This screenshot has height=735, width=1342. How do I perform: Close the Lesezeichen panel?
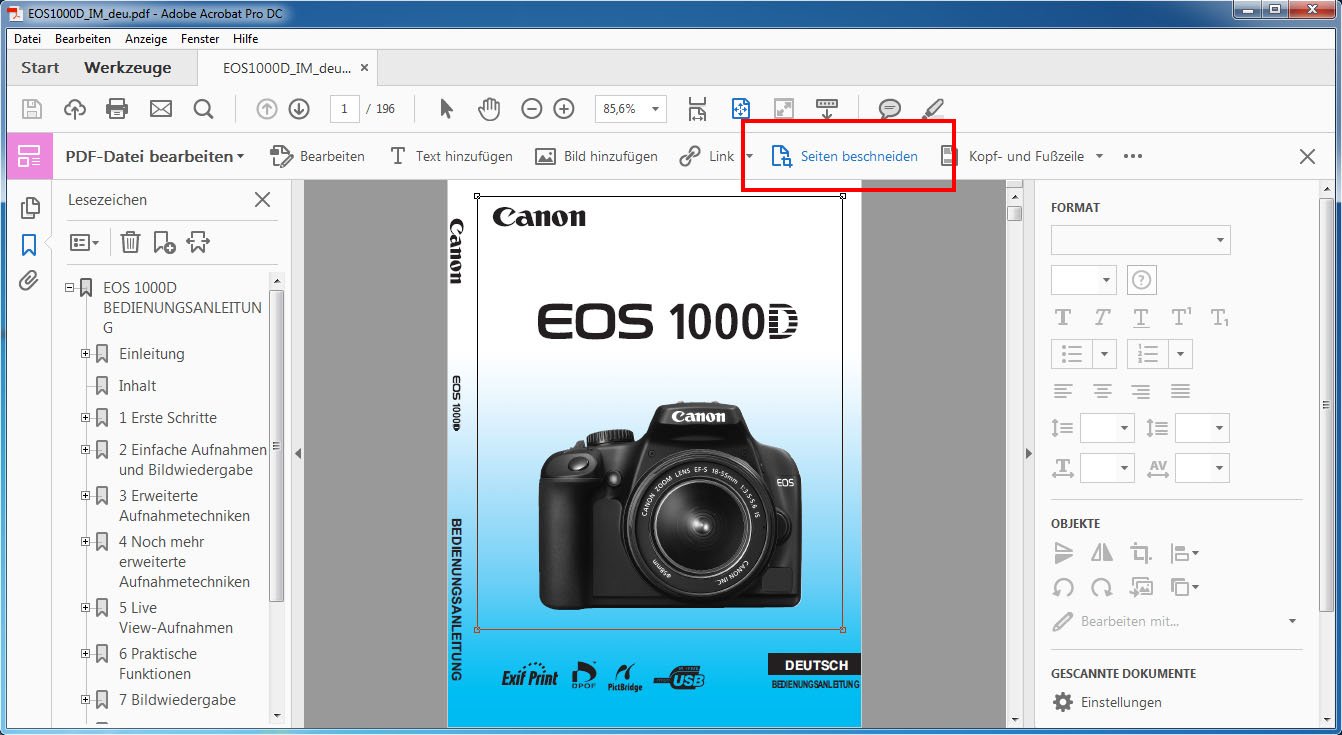263,200
